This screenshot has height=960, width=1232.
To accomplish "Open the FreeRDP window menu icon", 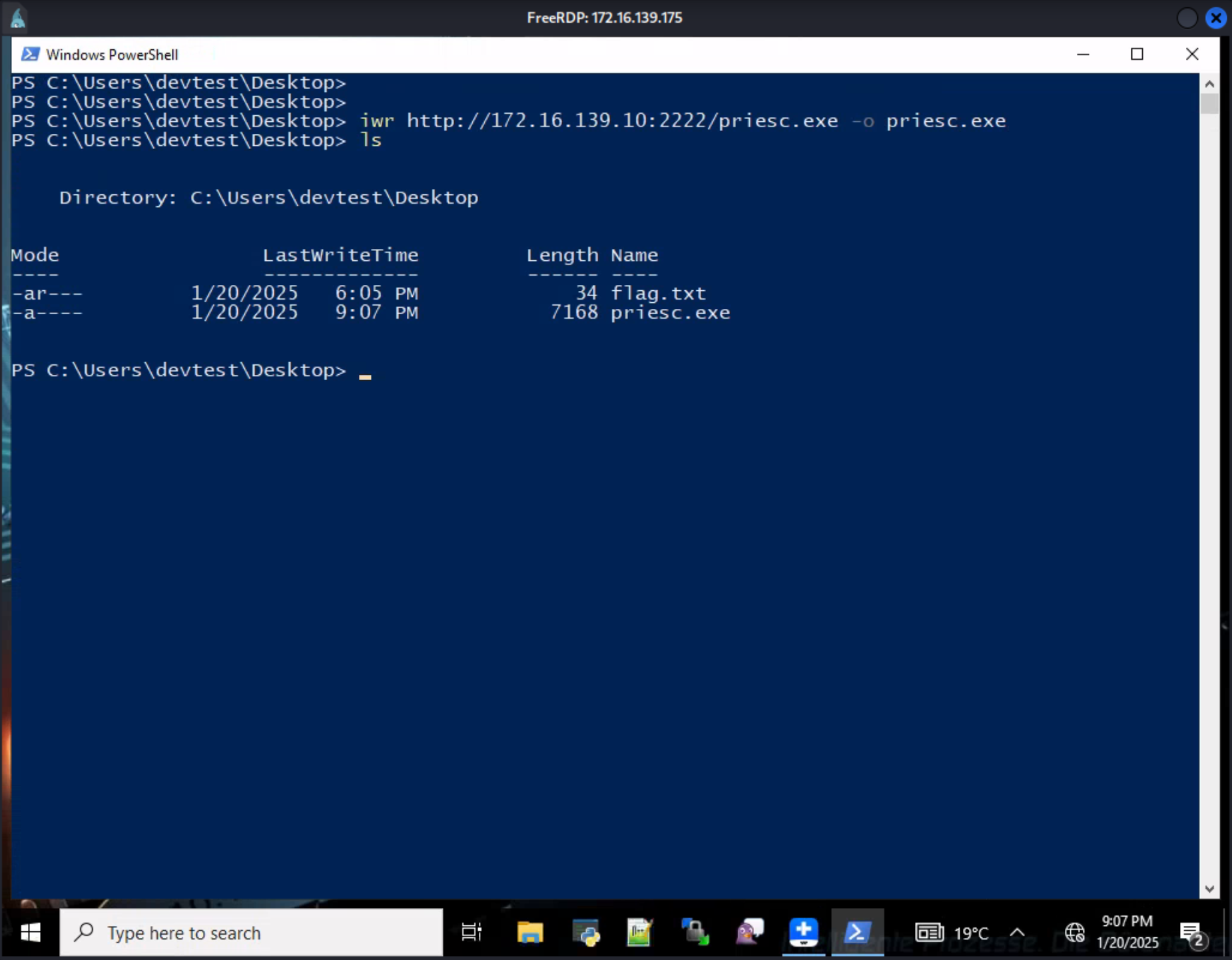I will pos(18,18).
